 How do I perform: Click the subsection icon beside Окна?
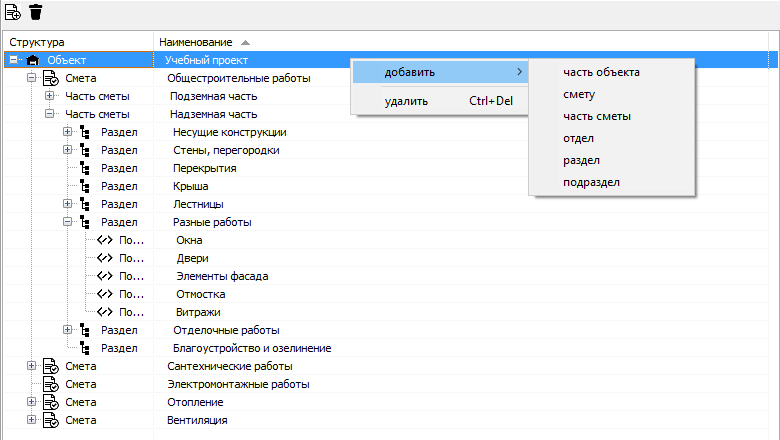(104, 240)
